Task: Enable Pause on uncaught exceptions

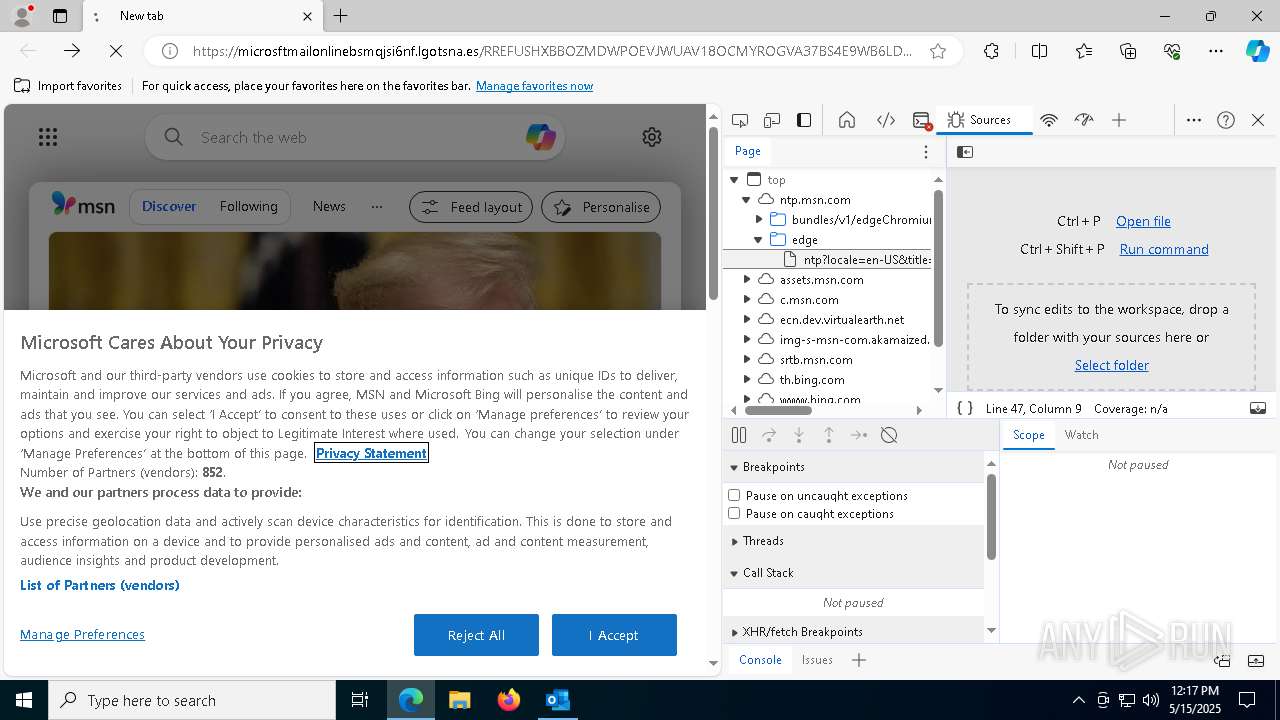Action: pos(734,495)
